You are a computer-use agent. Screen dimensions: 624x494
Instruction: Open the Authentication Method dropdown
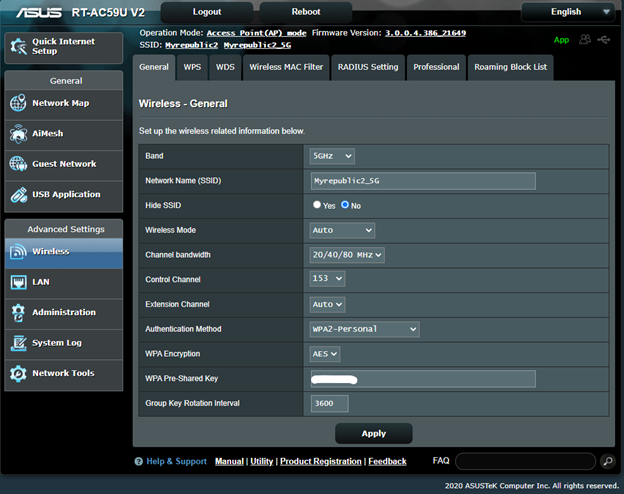(x=364, y=329)
